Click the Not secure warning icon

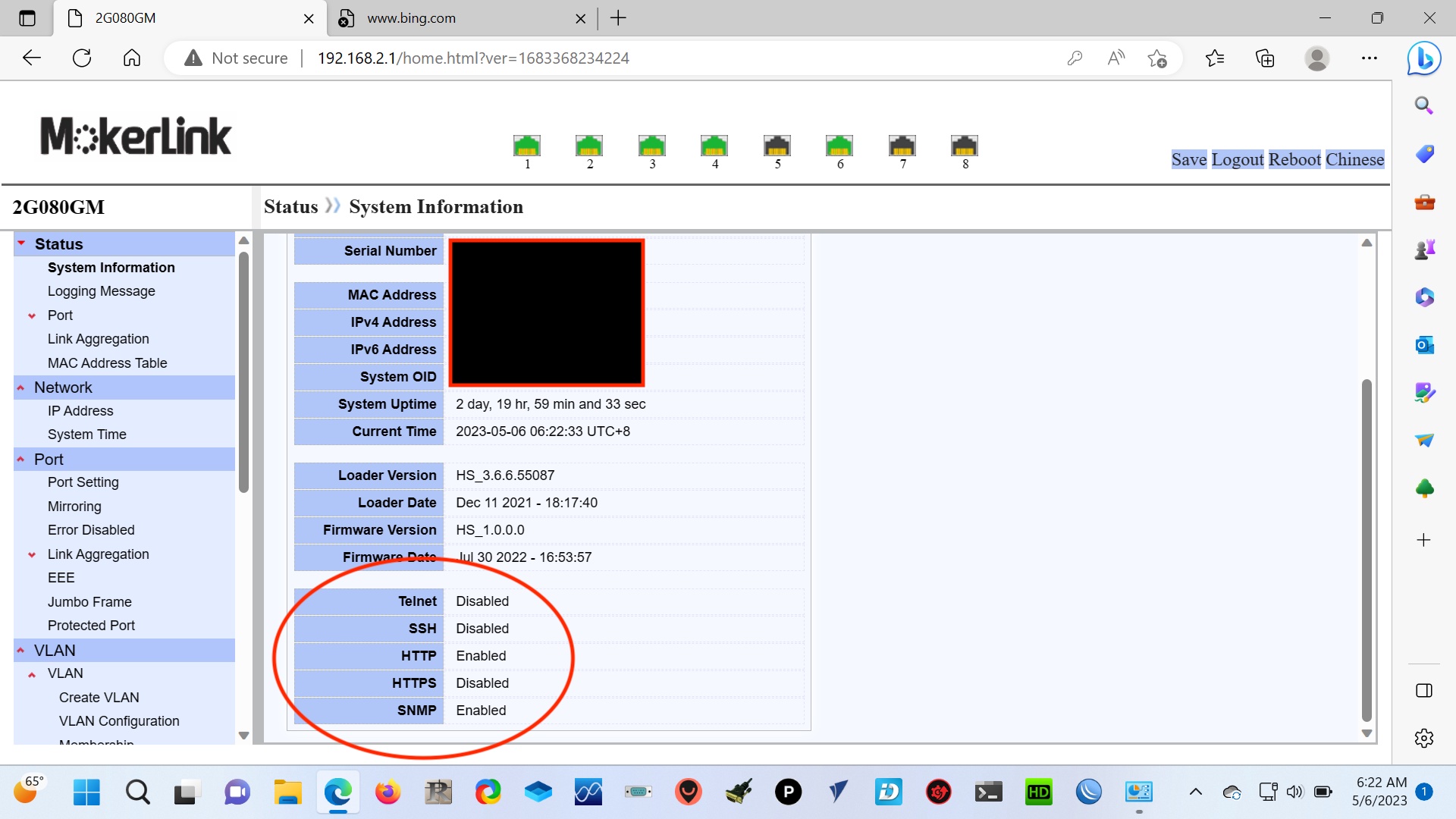click(193, 58)
